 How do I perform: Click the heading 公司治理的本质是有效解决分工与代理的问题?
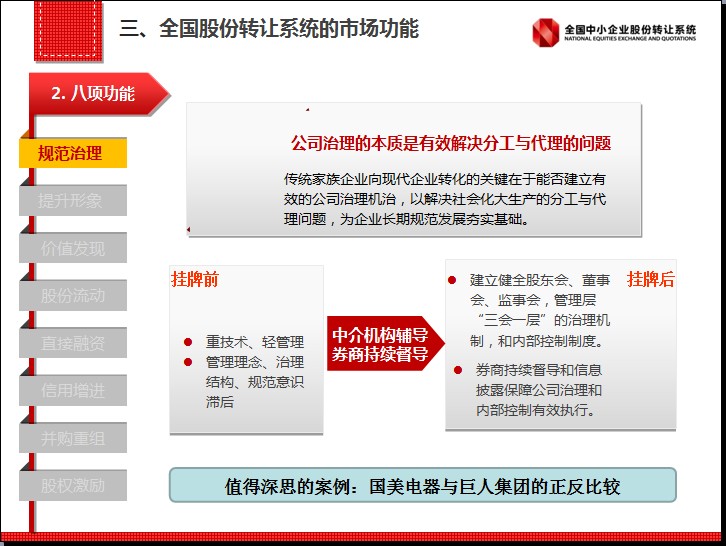coord(451,143)
